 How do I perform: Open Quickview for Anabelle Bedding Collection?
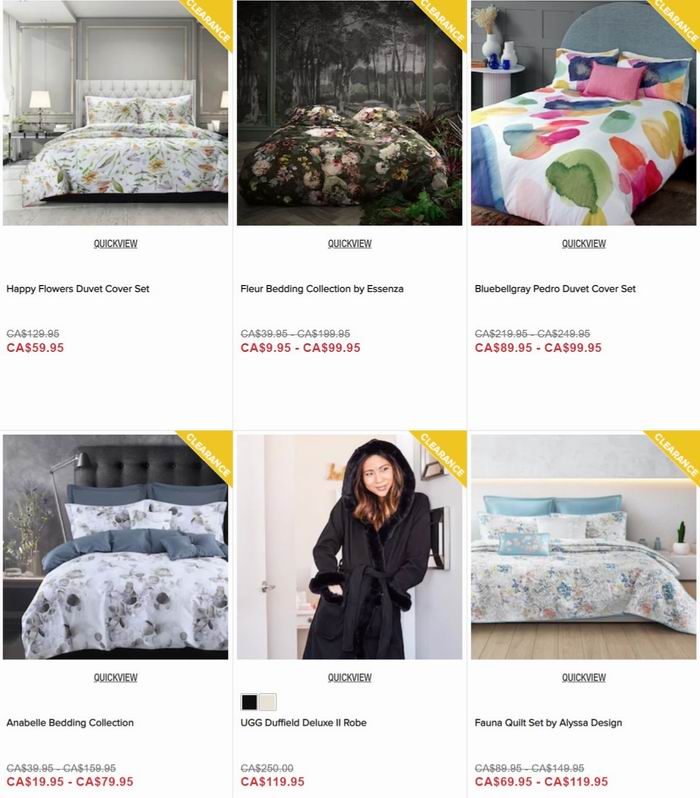pos(116,678)
